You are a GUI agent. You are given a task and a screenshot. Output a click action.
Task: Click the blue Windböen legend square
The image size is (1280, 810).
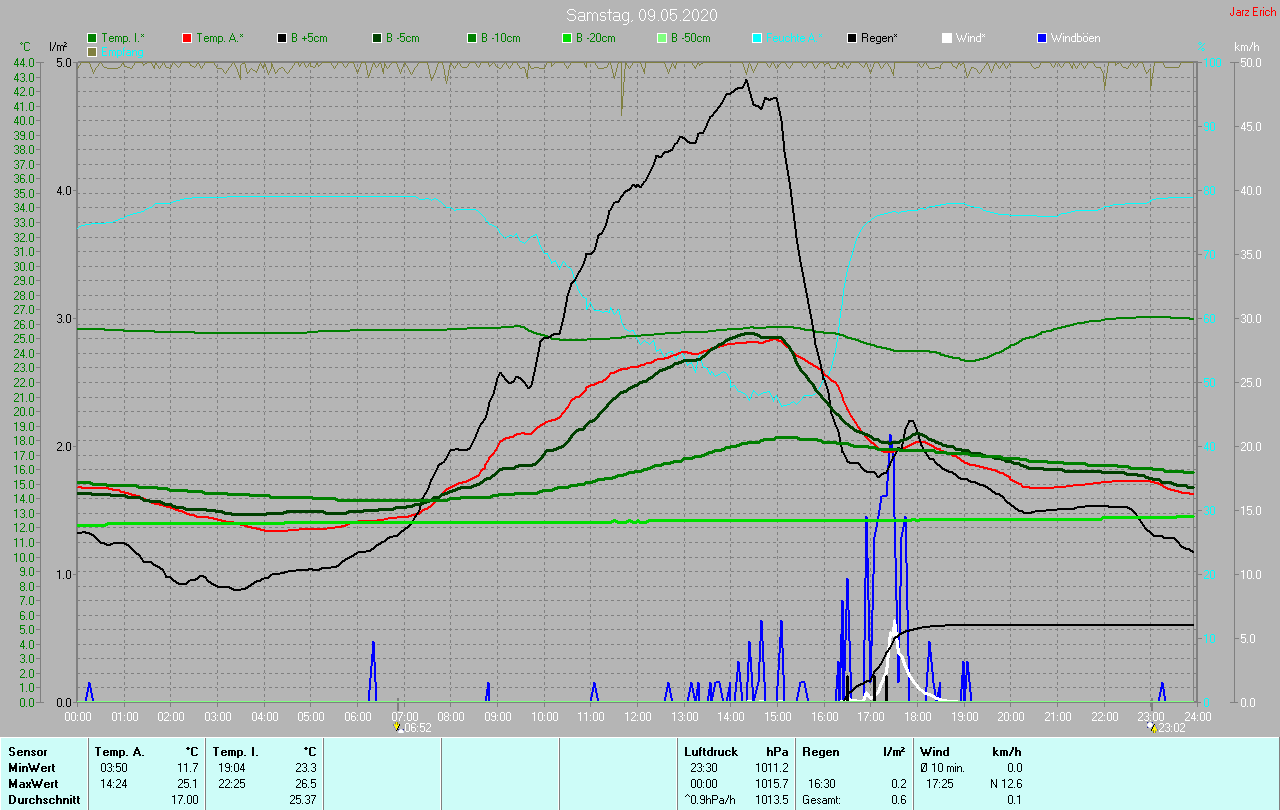1042,38
